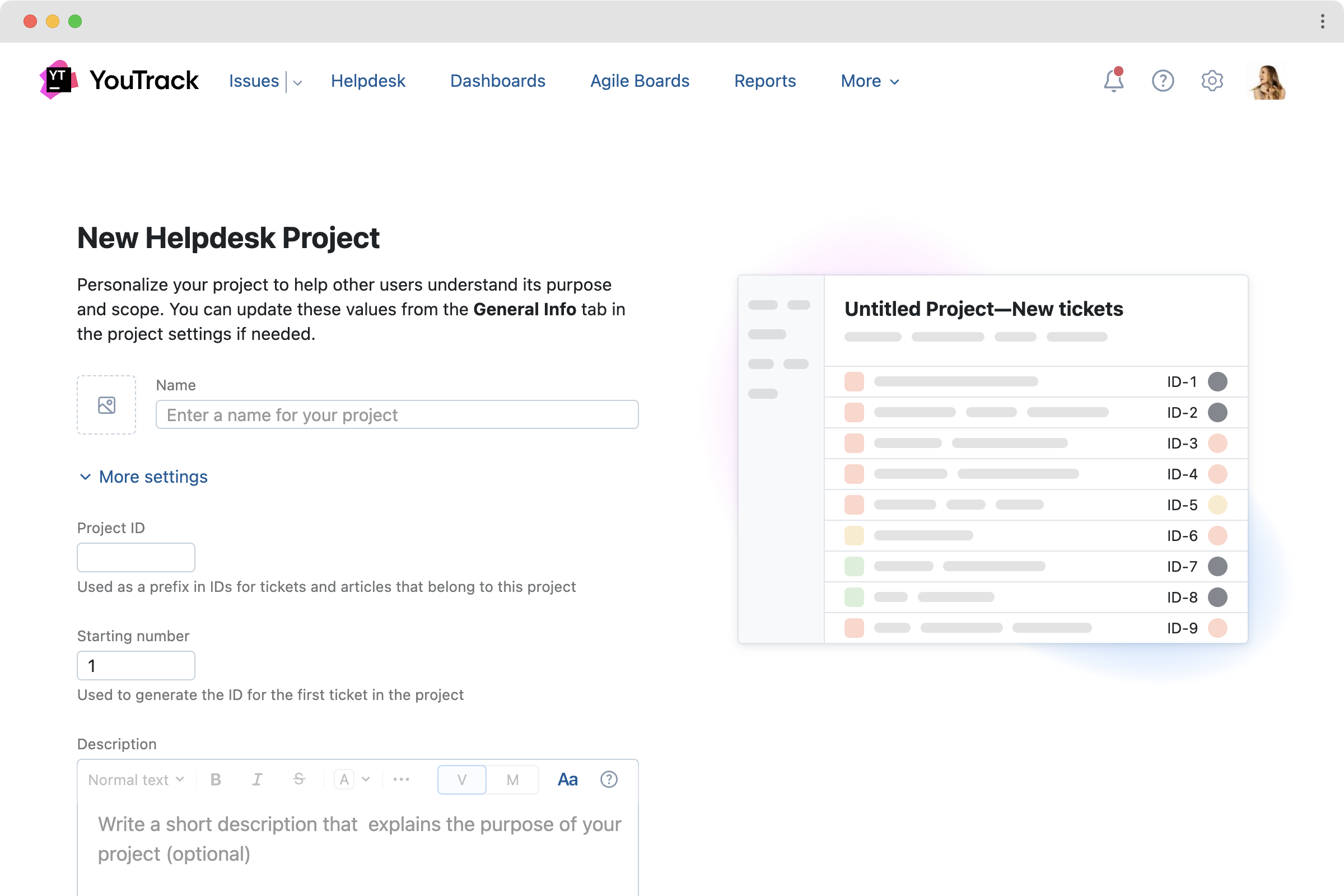Image resolution: width=1344 pixels, height=896 pixels.
Task: Click the YouTrack wordmark
Action: tap(144, 80)
